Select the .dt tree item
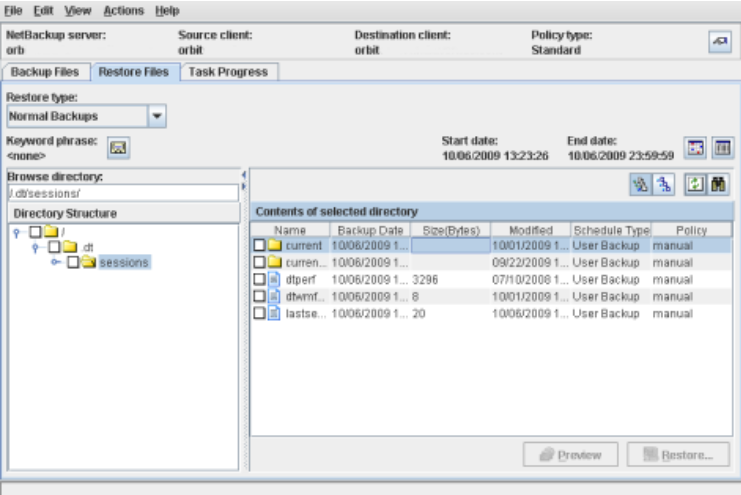This screenshot has width=741, height=495. pos(87,247)
